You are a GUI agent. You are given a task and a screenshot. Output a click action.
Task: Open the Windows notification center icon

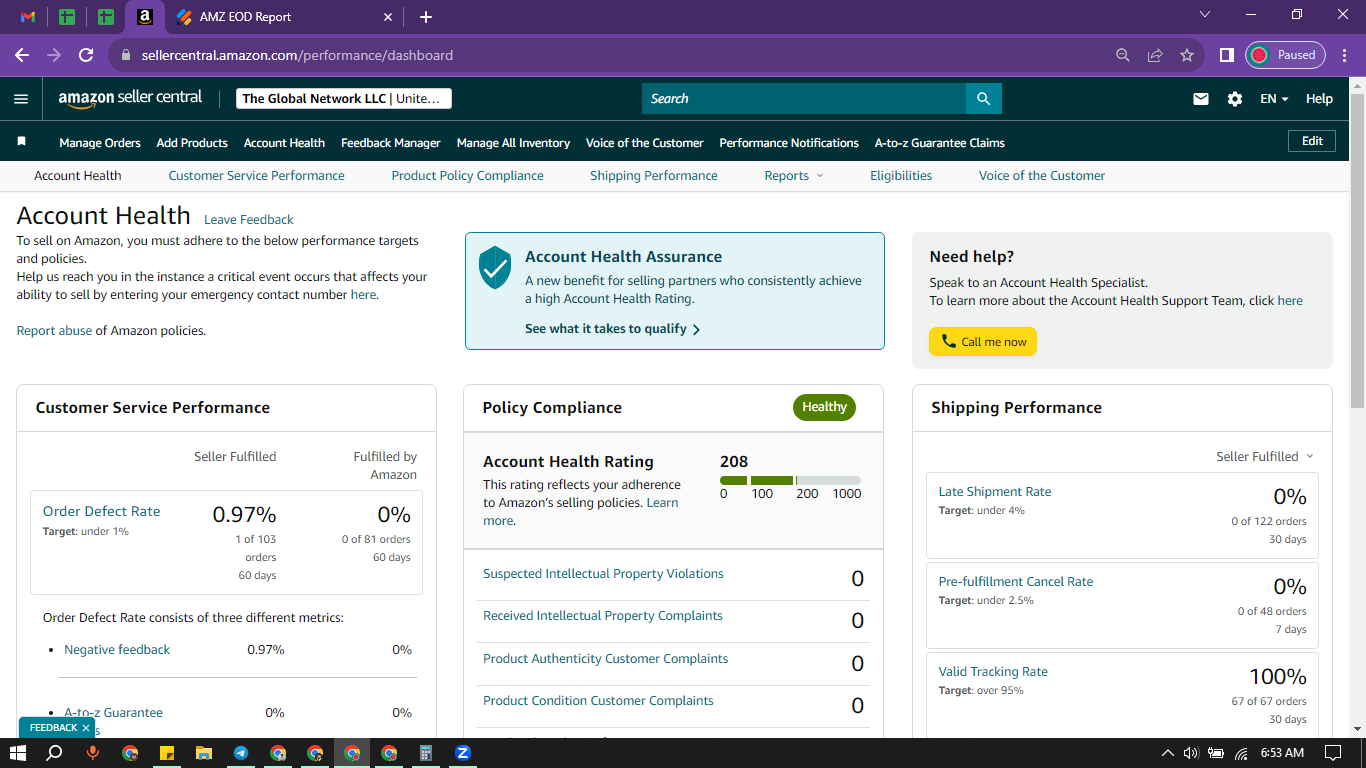(1332, 753)
